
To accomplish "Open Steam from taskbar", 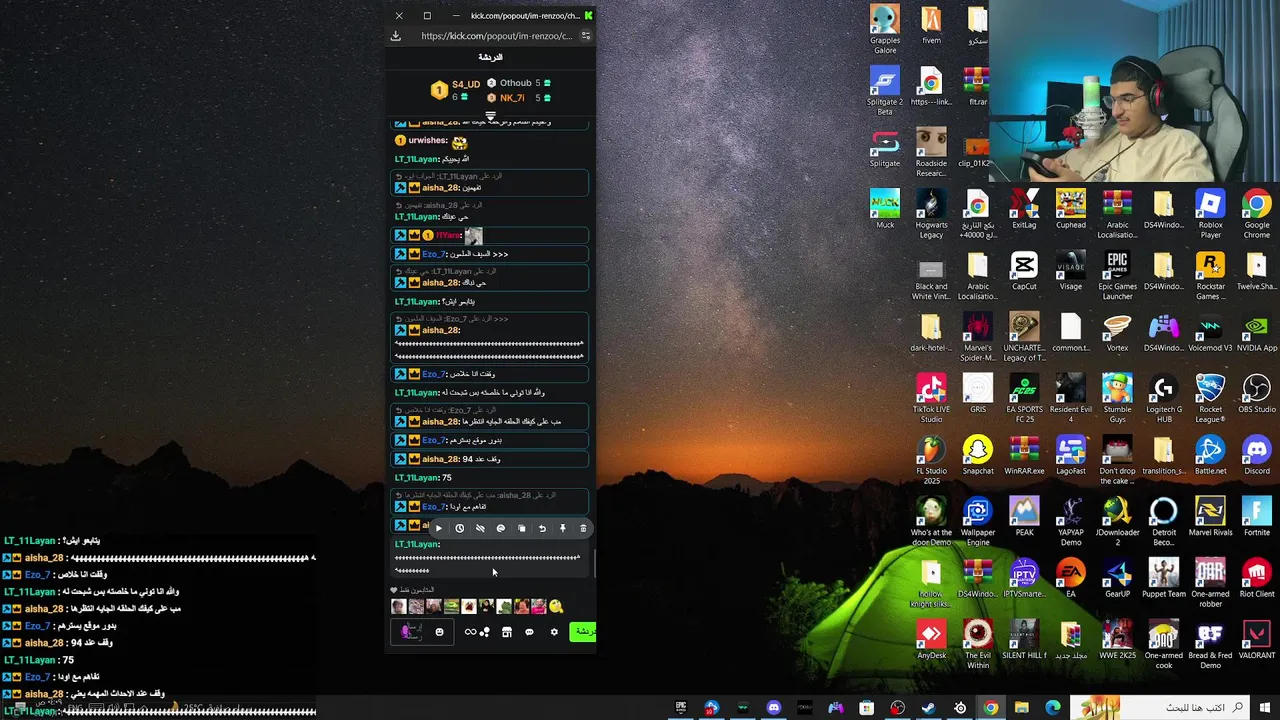I will [x=928, y=708].
